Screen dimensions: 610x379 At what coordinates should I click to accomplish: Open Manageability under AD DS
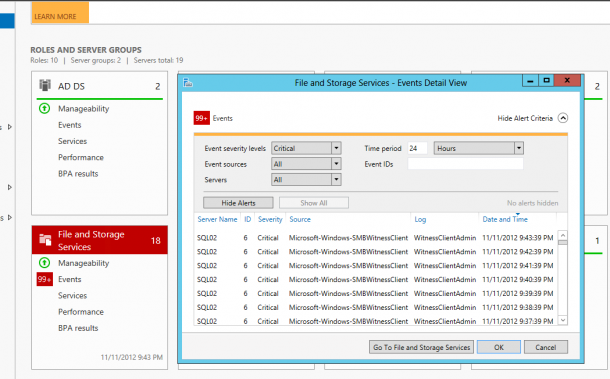tap(83, 109)
